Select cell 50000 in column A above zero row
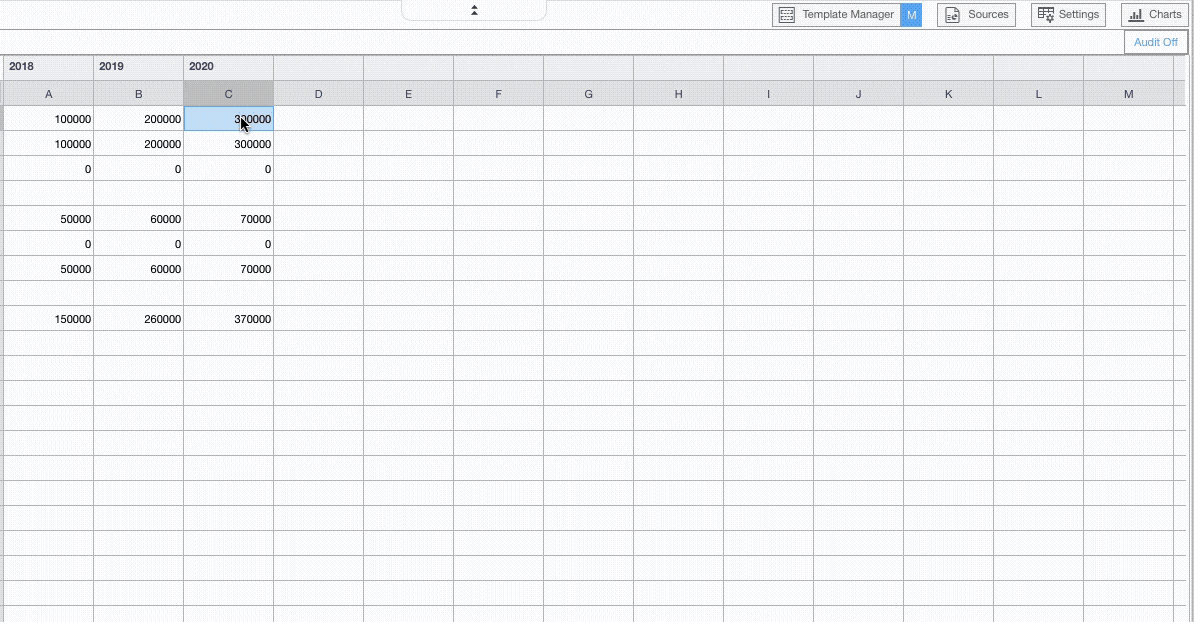 [x=49, y=218]
